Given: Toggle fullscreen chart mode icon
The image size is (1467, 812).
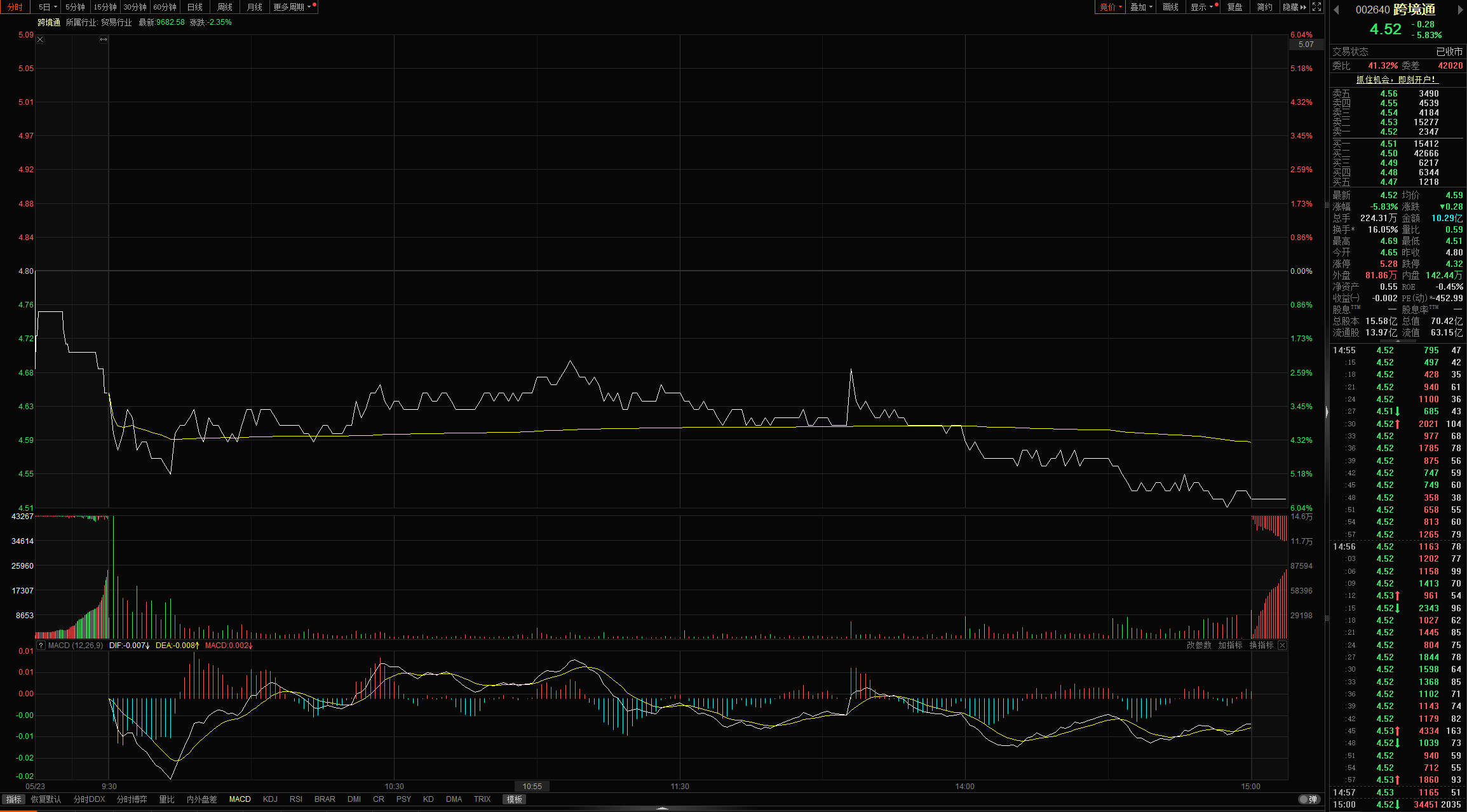Looking at the screenshot, I should 1317,7.
